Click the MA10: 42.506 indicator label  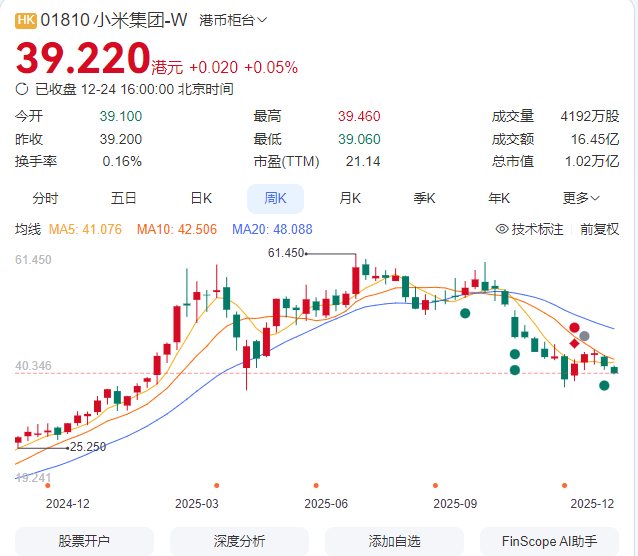point(177,229)
